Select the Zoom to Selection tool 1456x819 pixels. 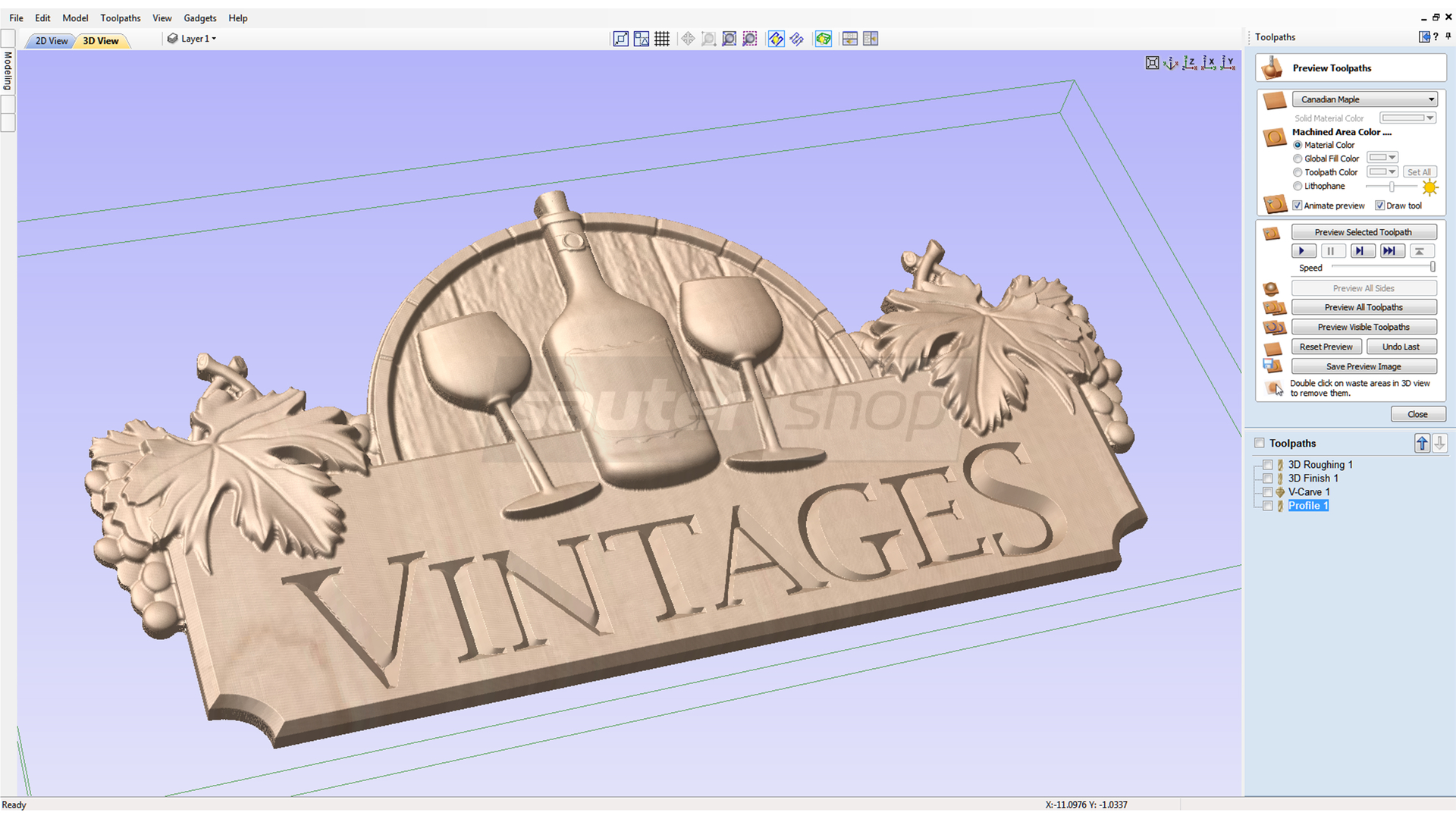coord(749,39)
